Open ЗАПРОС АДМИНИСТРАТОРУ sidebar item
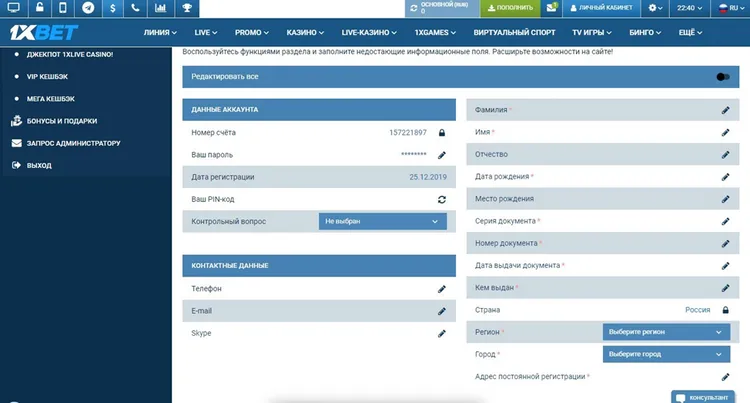750x403 pixels. click(66, 143)
